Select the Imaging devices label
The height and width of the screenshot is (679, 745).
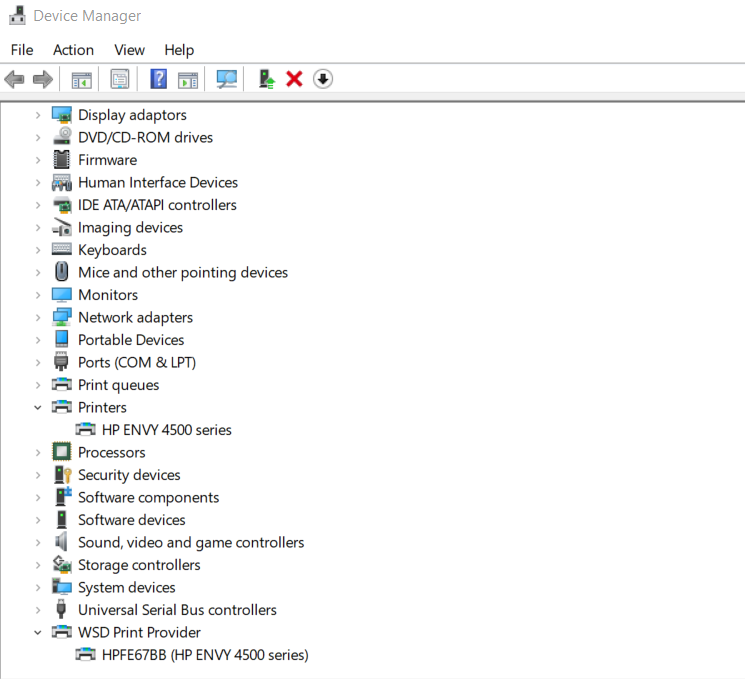coord(130,228)
